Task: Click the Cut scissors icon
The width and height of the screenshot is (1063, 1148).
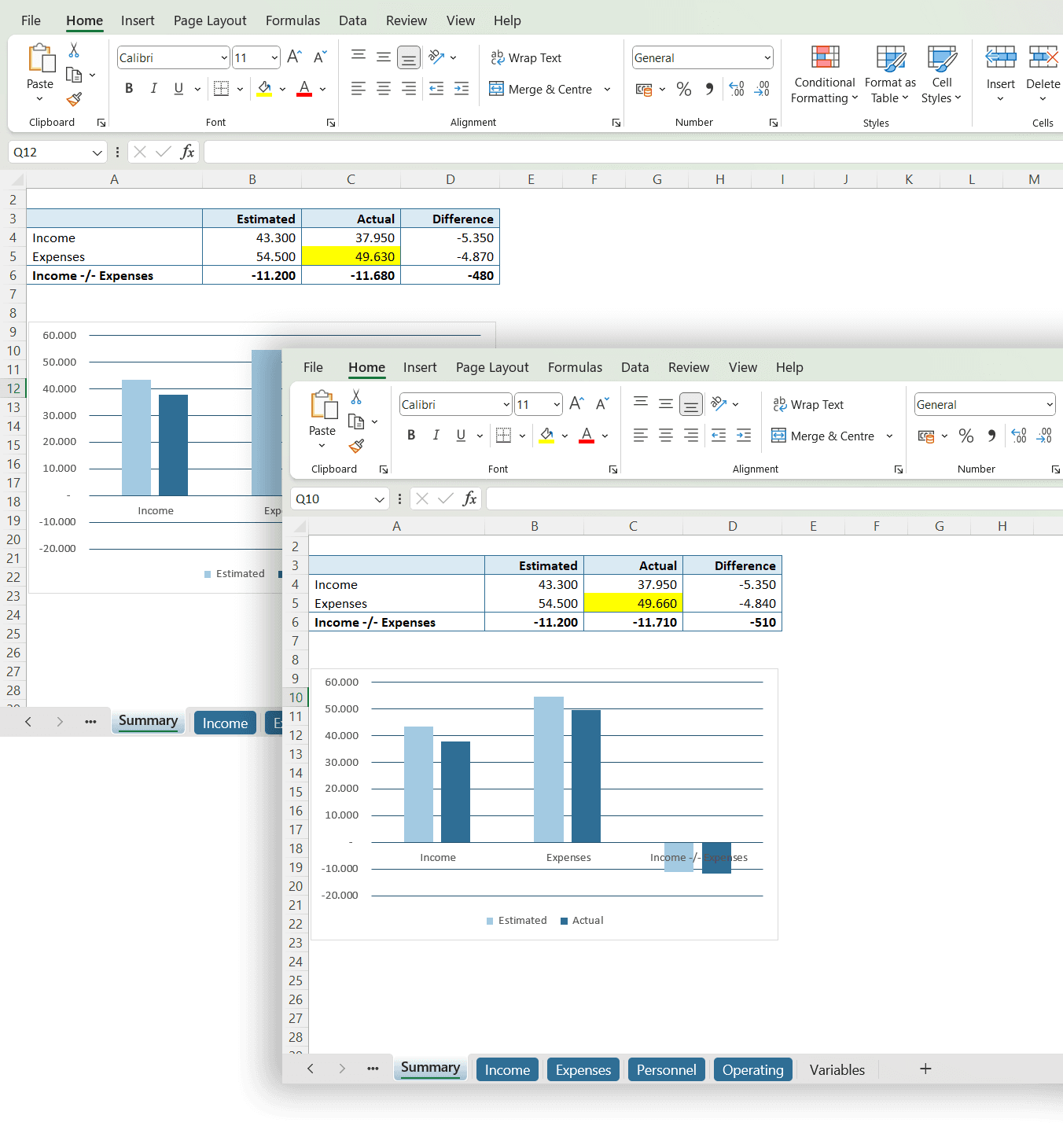Action: click(355, 397)
